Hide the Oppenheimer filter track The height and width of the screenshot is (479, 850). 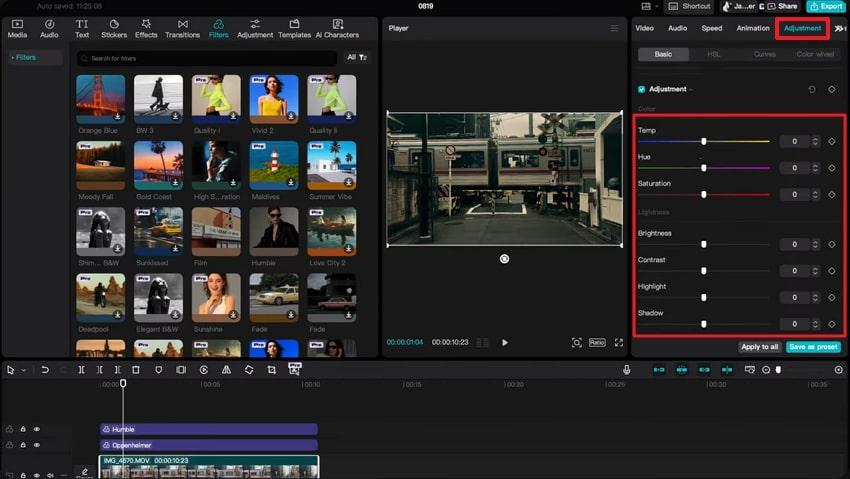[x=37, y=445]
